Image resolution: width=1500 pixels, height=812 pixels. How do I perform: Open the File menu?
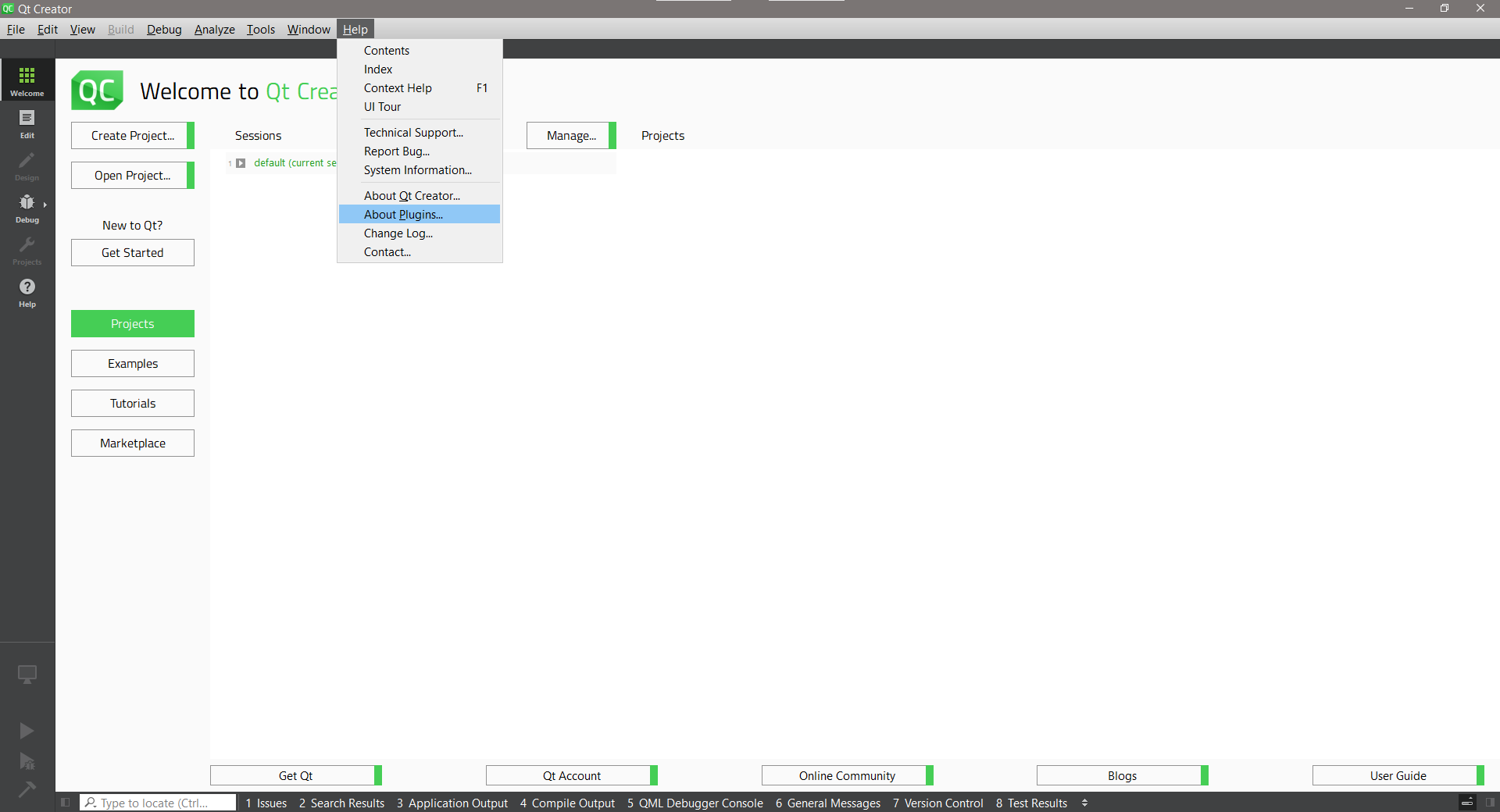(x=16, y=30)
